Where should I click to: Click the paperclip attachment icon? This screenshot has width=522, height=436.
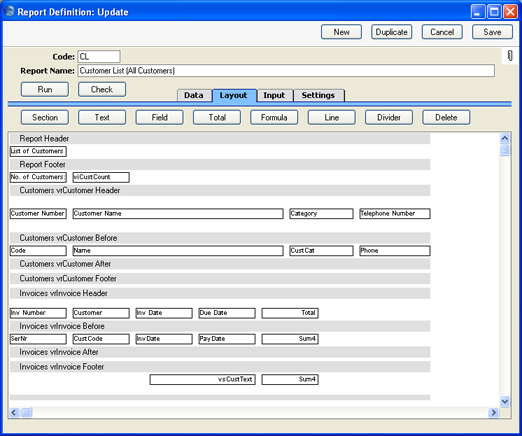510,56
